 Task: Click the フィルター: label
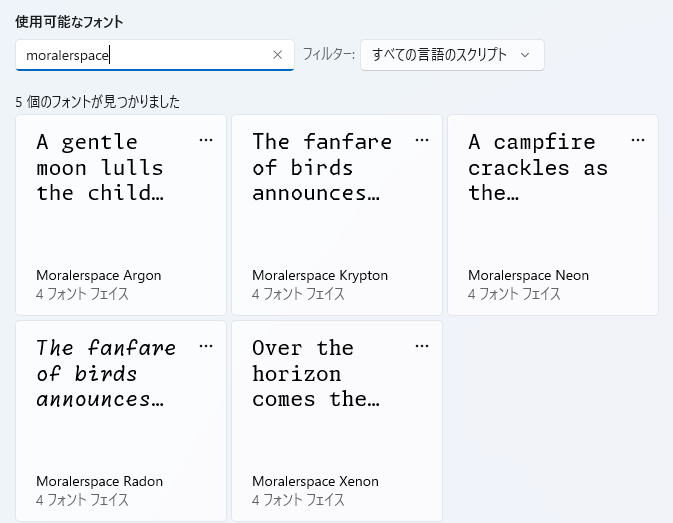click(x=329, y=54)
